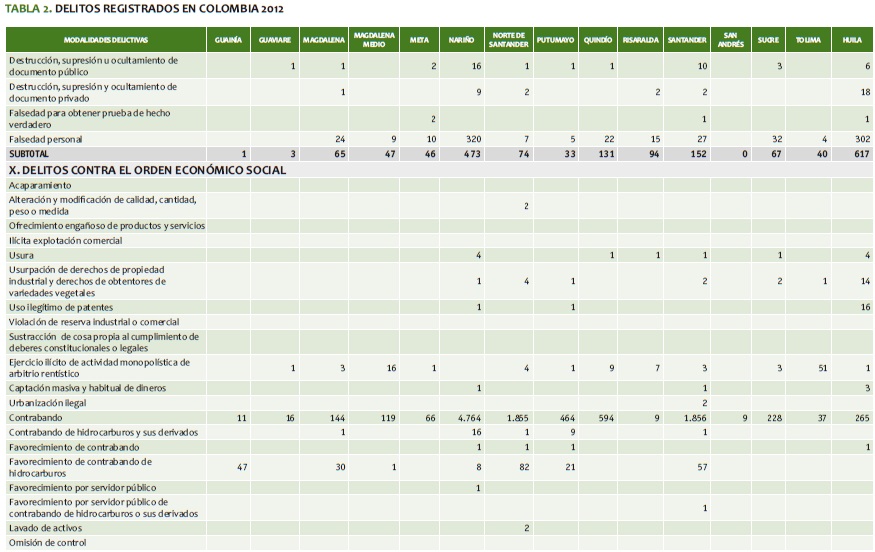The image size is (875, 552).
Task: Select the MODALIDADES DELICTIVAS header cell
Action: coord(106,40)
